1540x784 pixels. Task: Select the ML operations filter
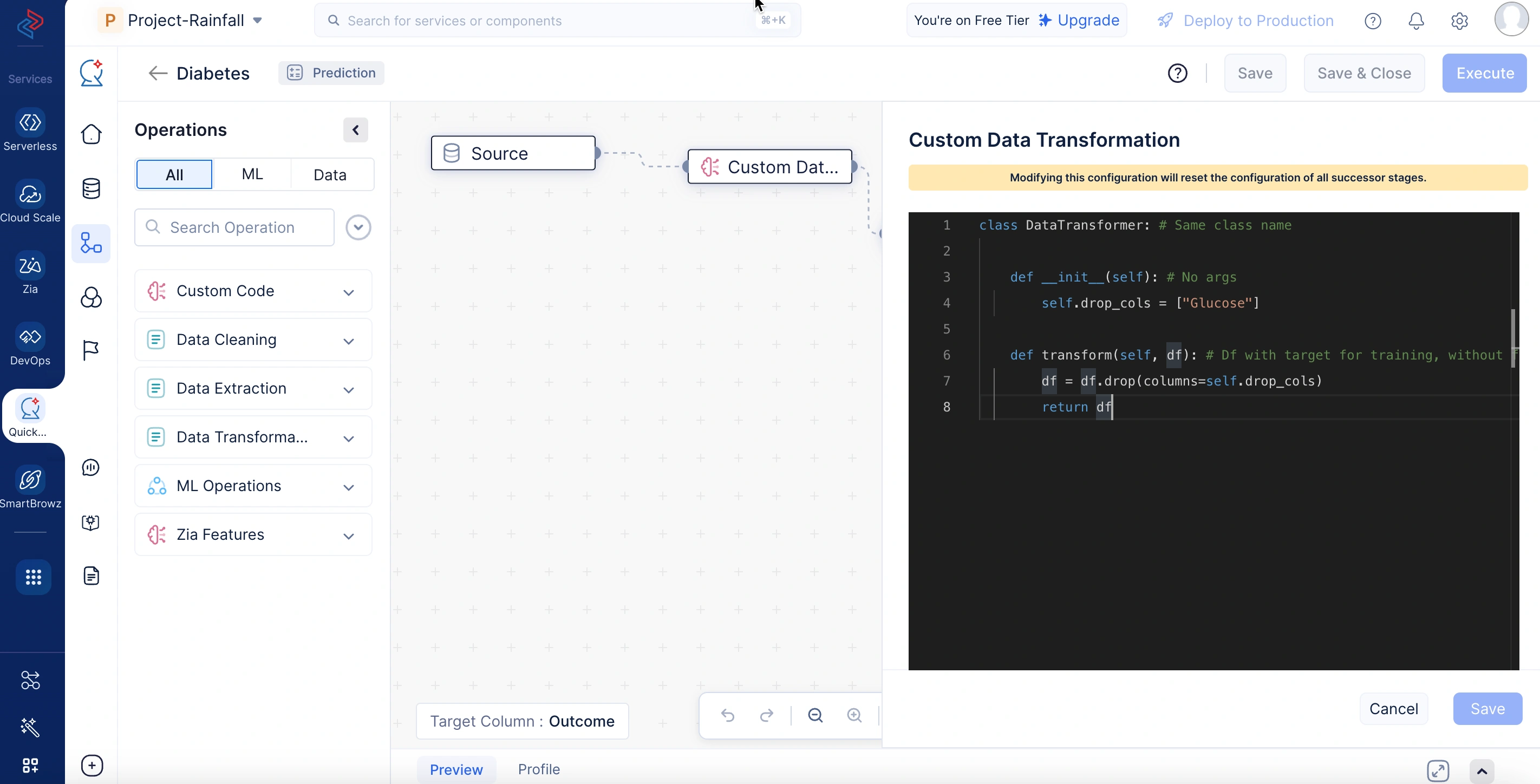[x=252, y=174]
